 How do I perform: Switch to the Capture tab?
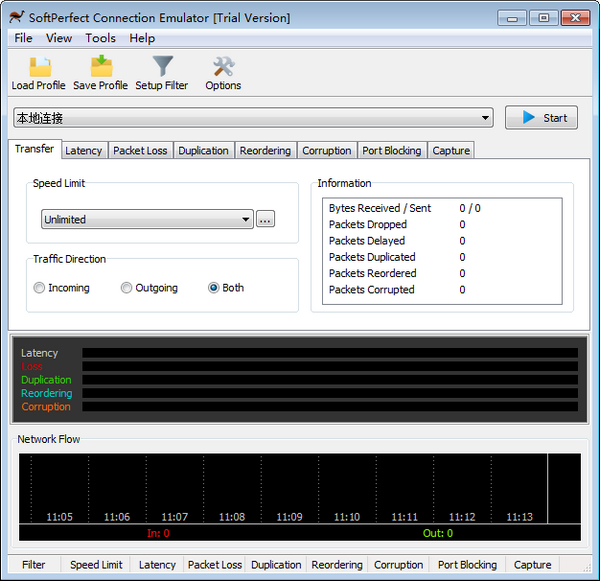[451, 150]
